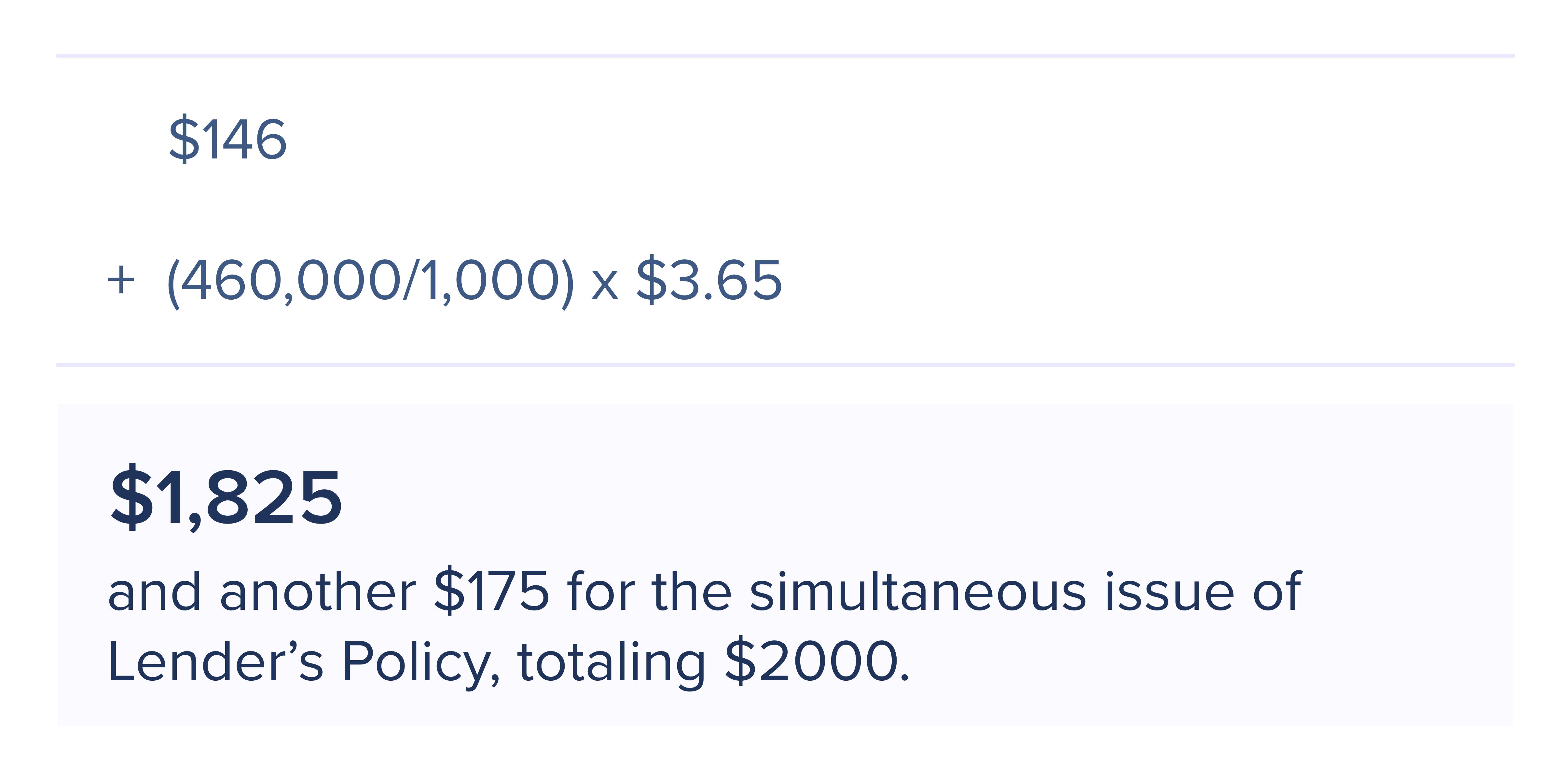Image resolution: width=1568 pixels, height=778 pixels.
Task: Click the $175 amount in the sentence
Action: click(x=491, y=591)
